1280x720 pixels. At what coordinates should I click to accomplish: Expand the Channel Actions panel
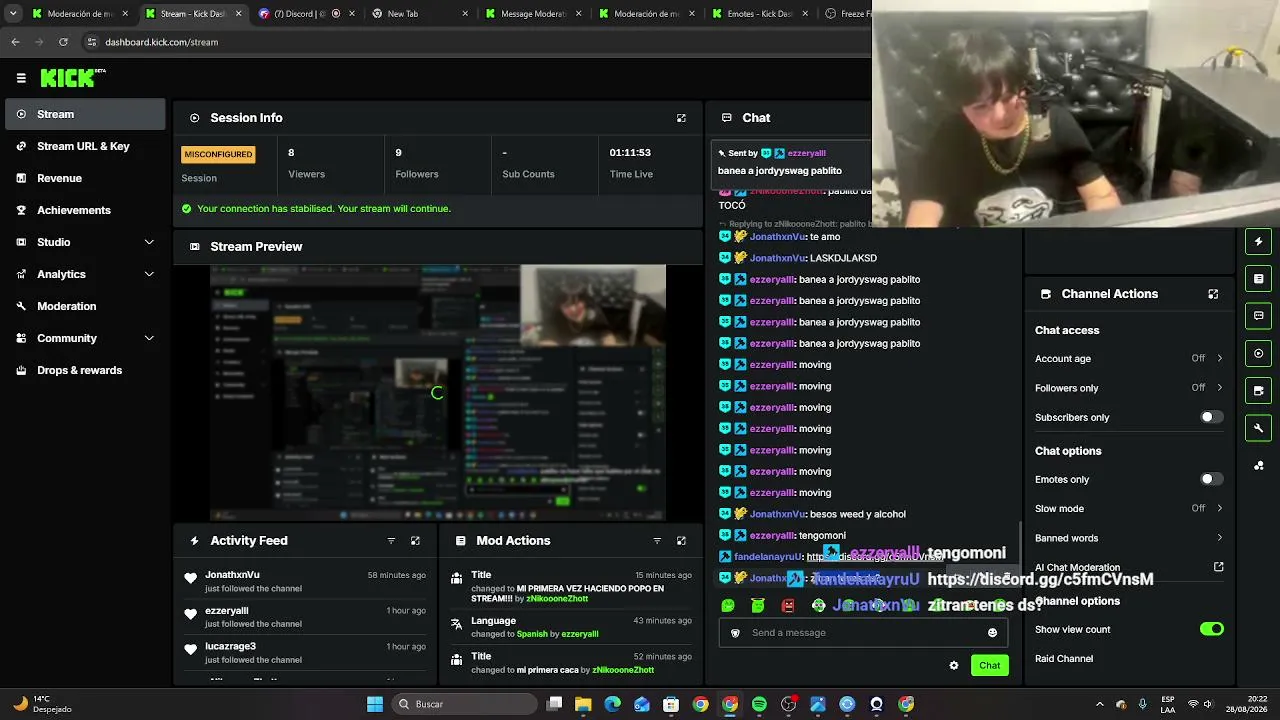pos(1213,294)
